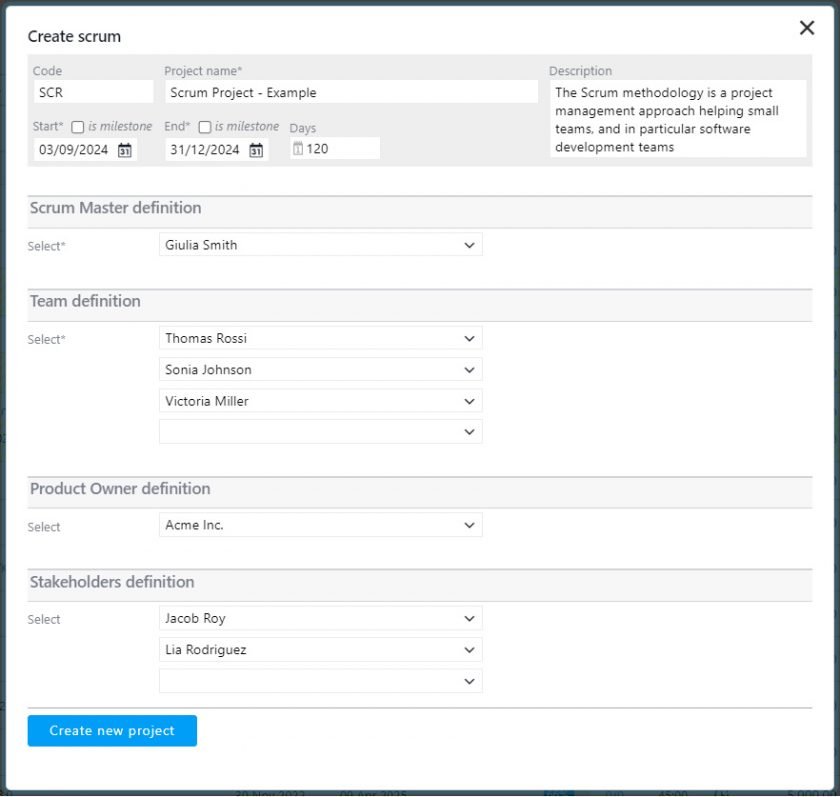Expand the empty stakeholder dropdown
This screenshot has width=840, height=797.
click(468, 680)
